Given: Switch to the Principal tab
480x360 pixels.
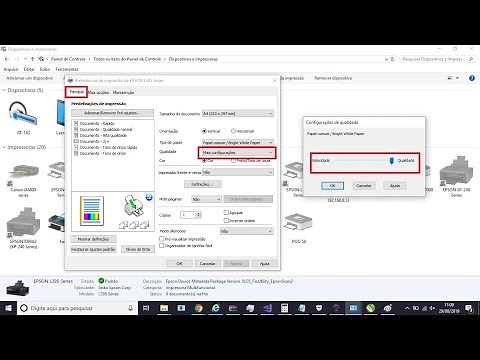Looking at the screenshot, I should tap(77, 92).
